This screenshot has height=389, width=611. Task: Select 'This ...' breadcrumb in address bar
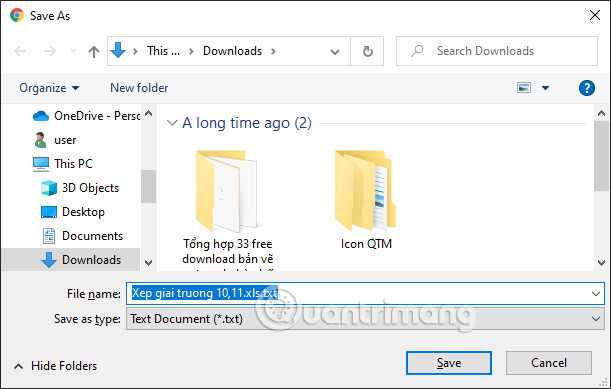[163, 51]
